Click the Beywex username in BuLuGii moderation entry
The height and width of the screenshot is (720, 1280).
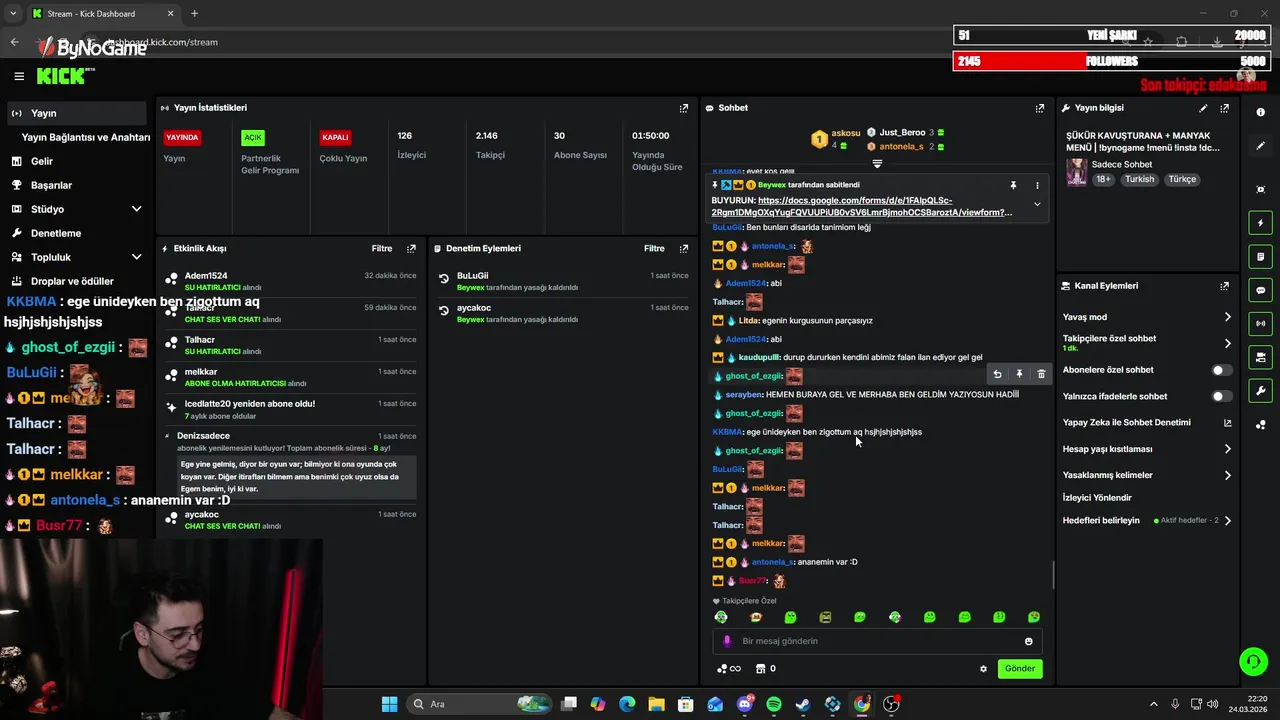coord(470,287)
